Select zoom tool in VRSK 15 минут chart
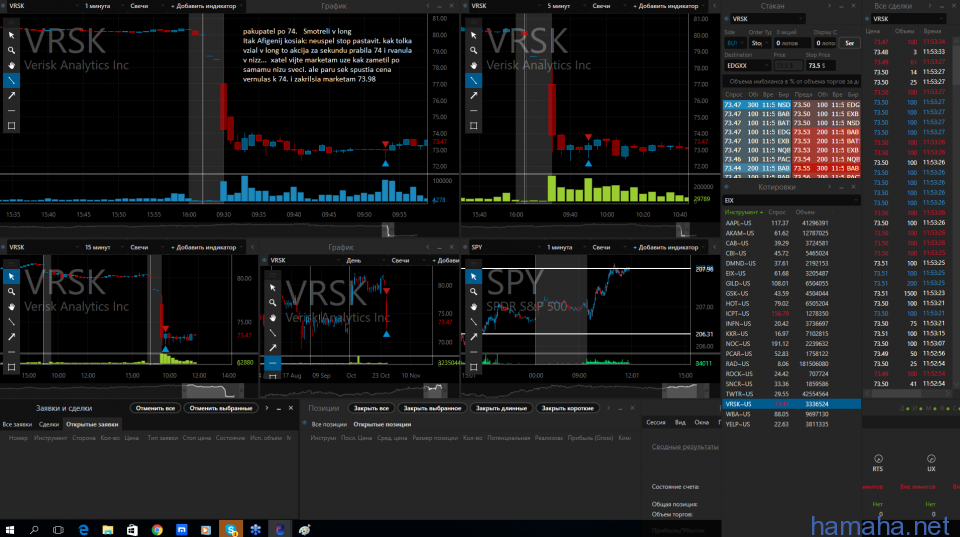 tap(12, 291)
